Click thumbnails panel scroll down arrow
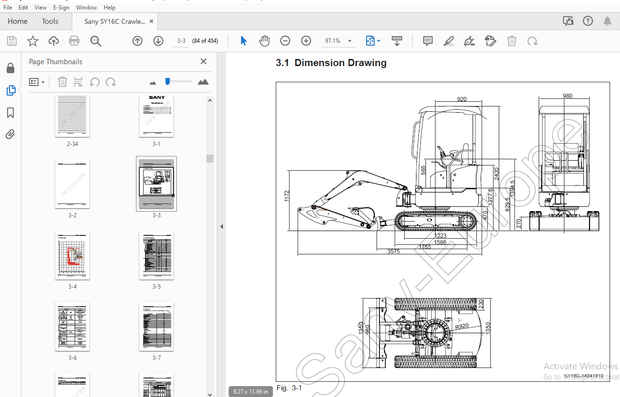This screenshot has width=620, height=397. click(x=210, y=394)
